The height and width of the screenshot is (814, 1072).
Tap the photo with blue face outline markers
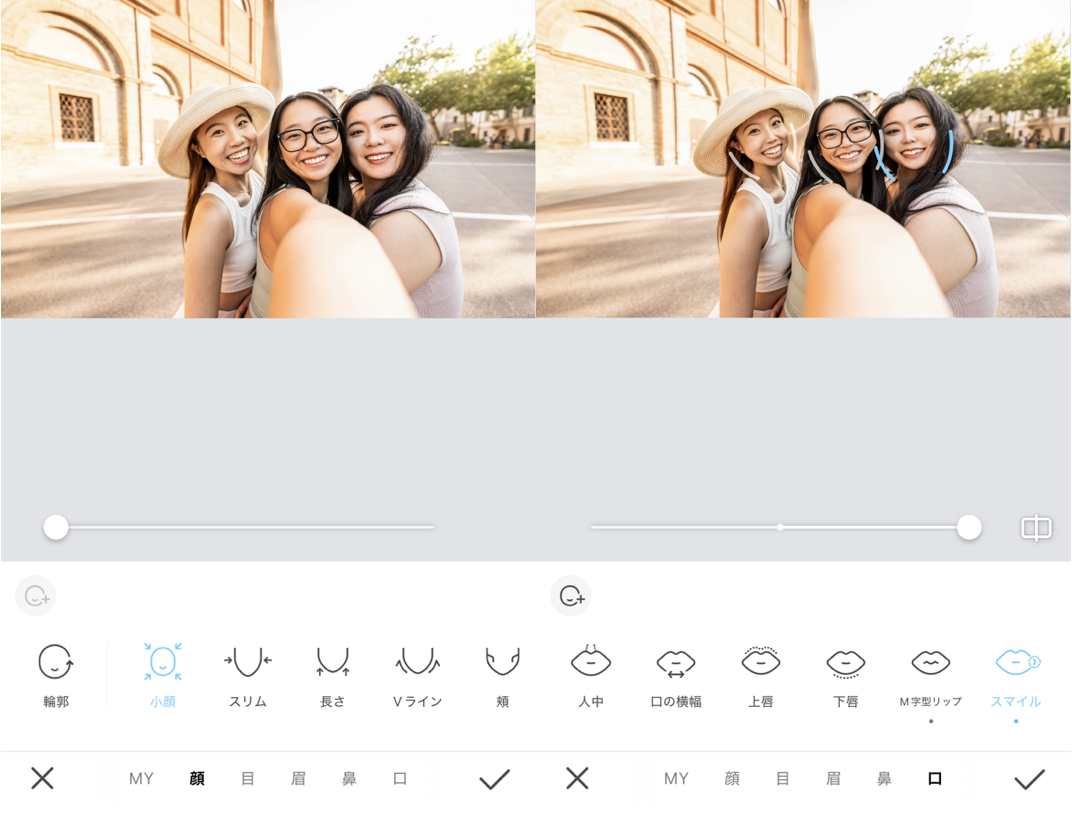(803, 160)
